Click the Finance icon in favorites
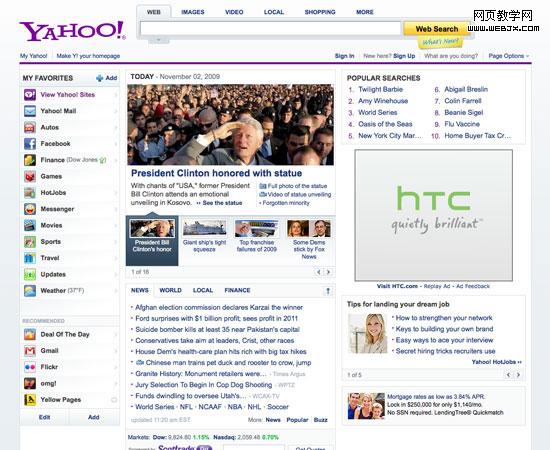The height and width of the screenshot is (450, 550). coord(30,160)
